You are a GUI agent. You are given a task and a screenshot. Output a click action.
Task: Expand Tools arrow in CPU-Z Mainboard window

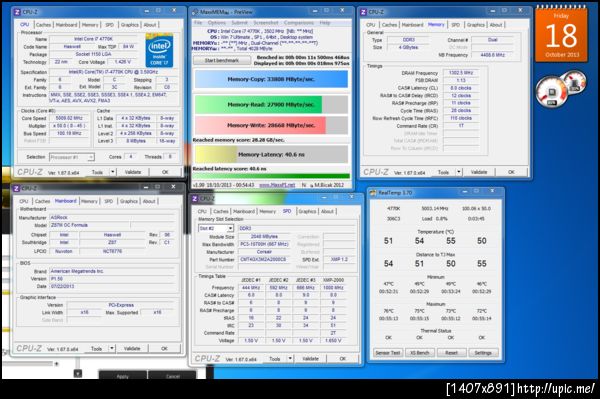pyautogui.click(x=112, y=349)
